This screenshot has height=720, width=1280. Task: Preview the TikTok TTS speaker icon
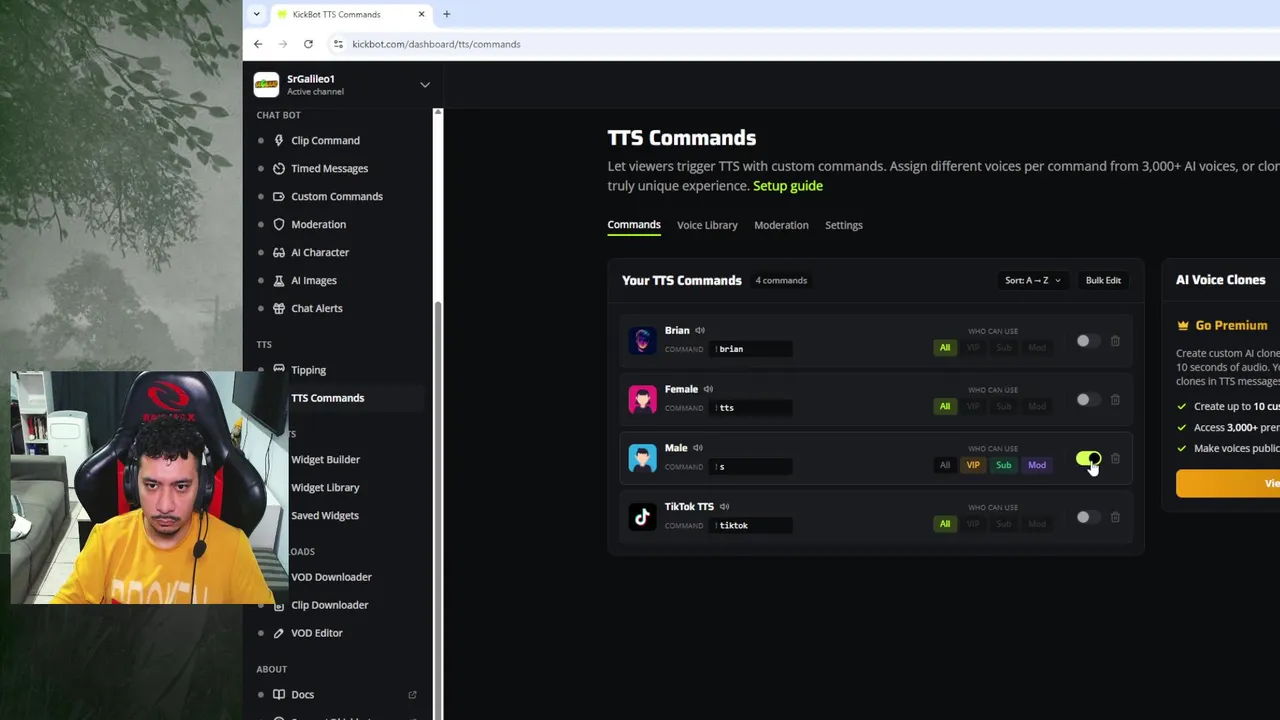pos(724,507)
